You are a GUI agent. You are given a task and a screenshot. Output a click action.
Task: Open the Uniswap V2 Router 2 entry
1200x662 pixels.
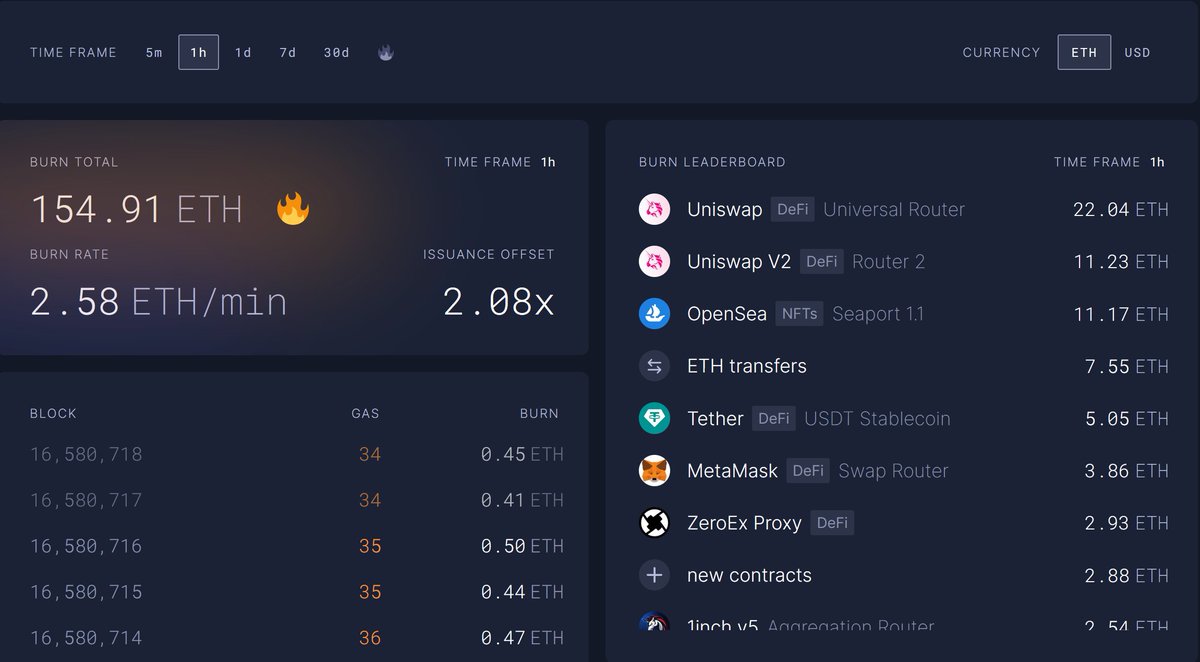pyautogui.click(x=903, y=262)
